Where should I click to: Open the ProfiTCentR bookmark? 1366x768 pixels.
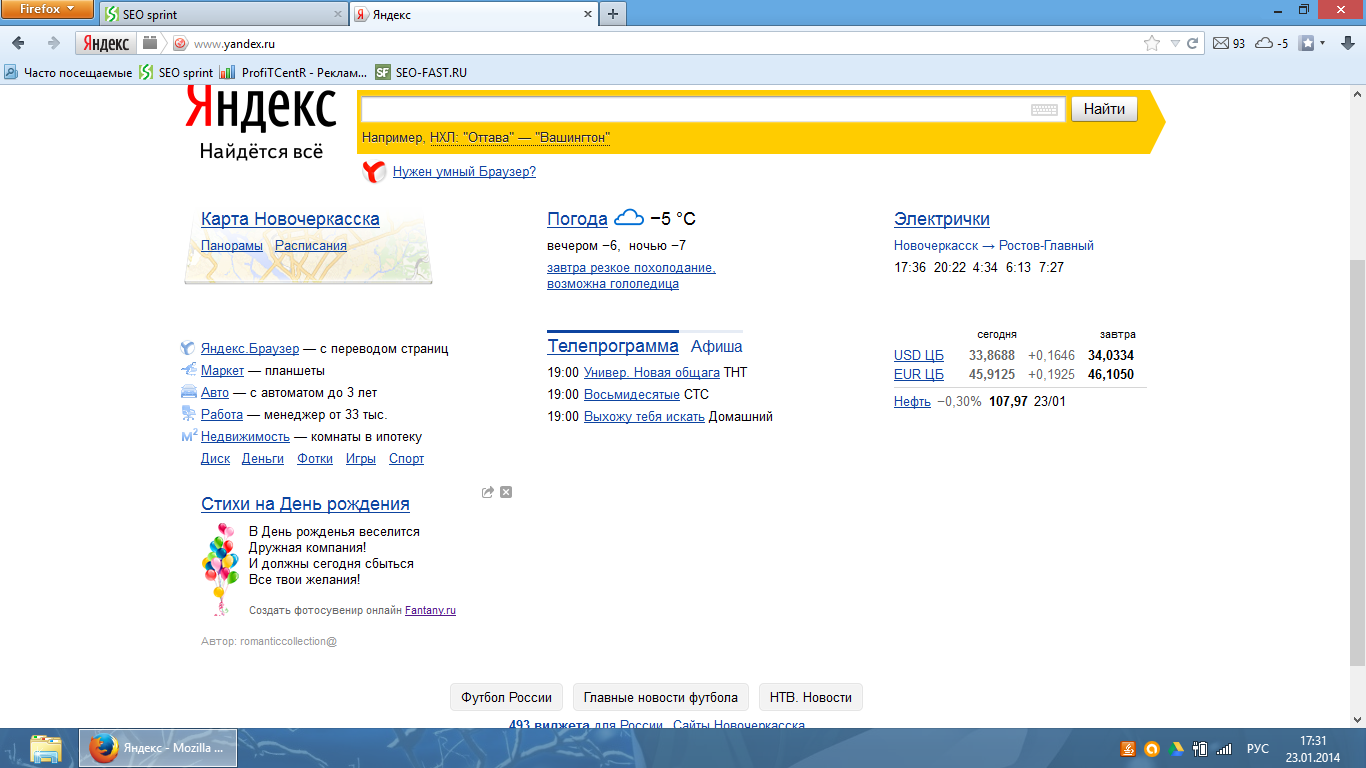tap(294, 72)
